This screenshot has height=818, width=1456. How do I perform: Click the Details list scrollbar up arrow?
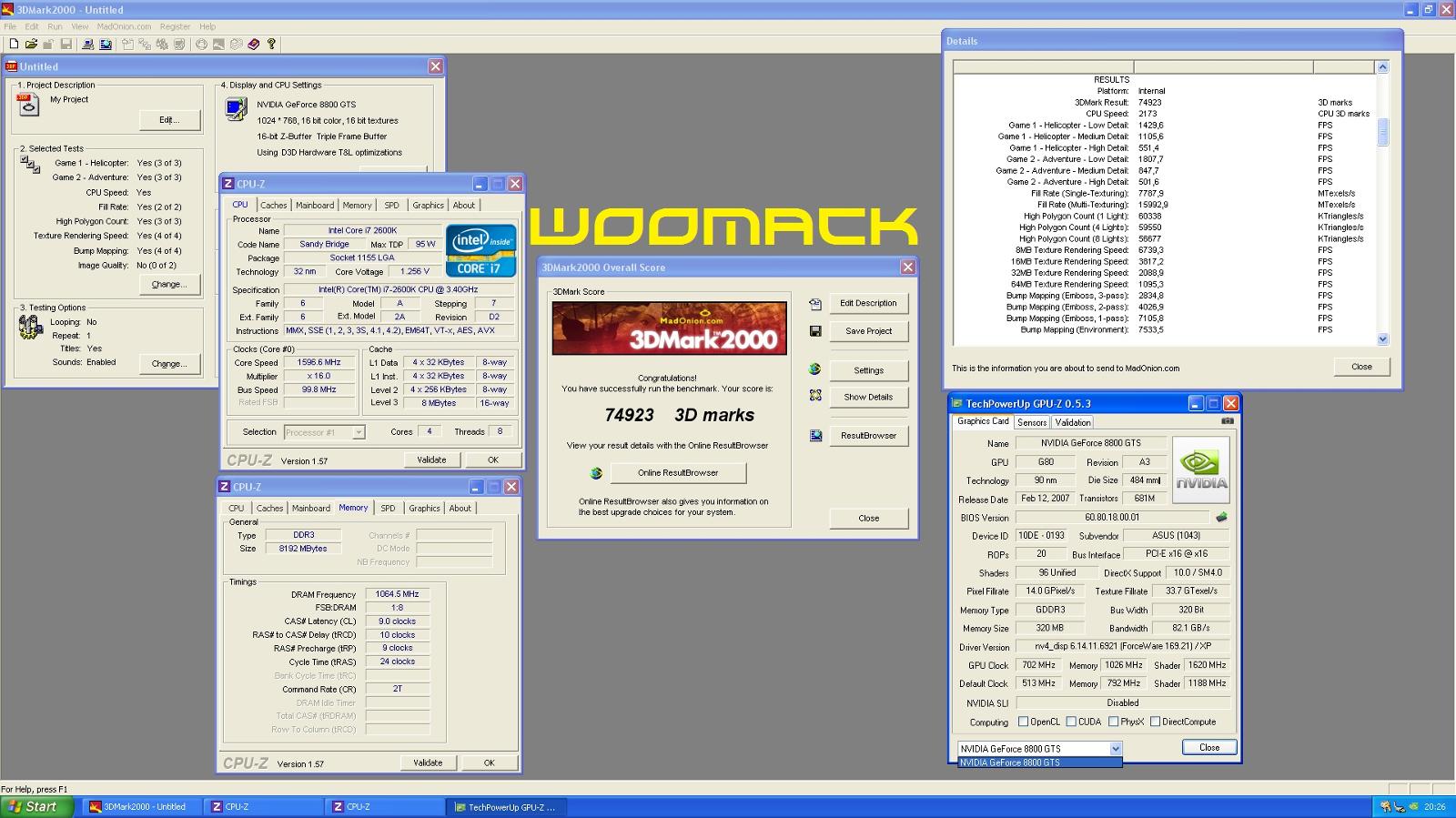point(1382,67)
